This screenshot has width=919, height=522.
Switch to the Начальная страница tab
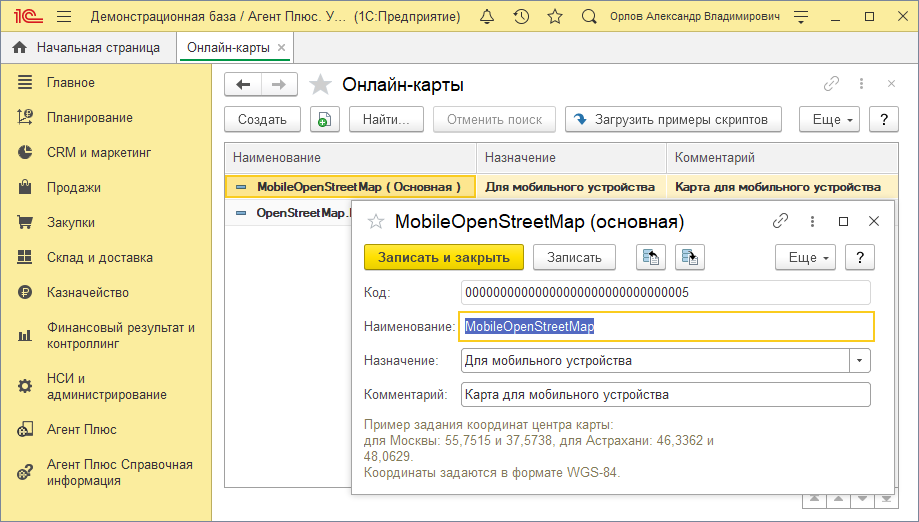click(88, 47)
